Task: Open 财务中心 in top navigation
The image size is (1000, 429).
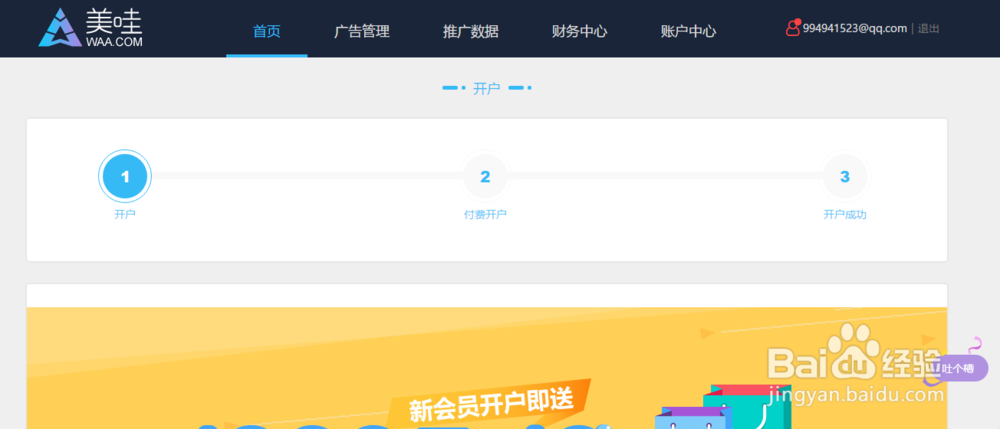Action: 579,31
